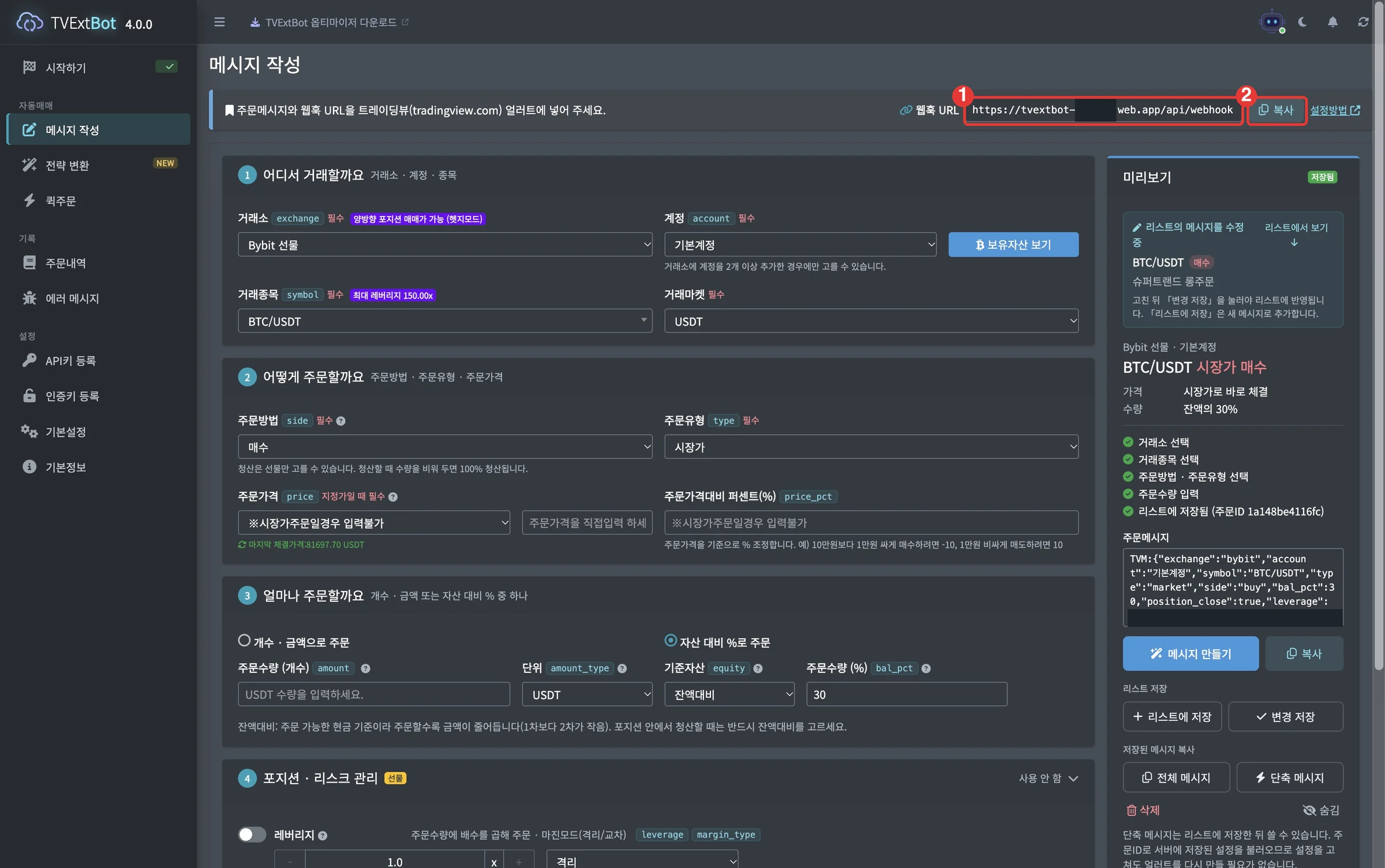Select 자산 대비 %로 주문 radio button

(671, 641)
